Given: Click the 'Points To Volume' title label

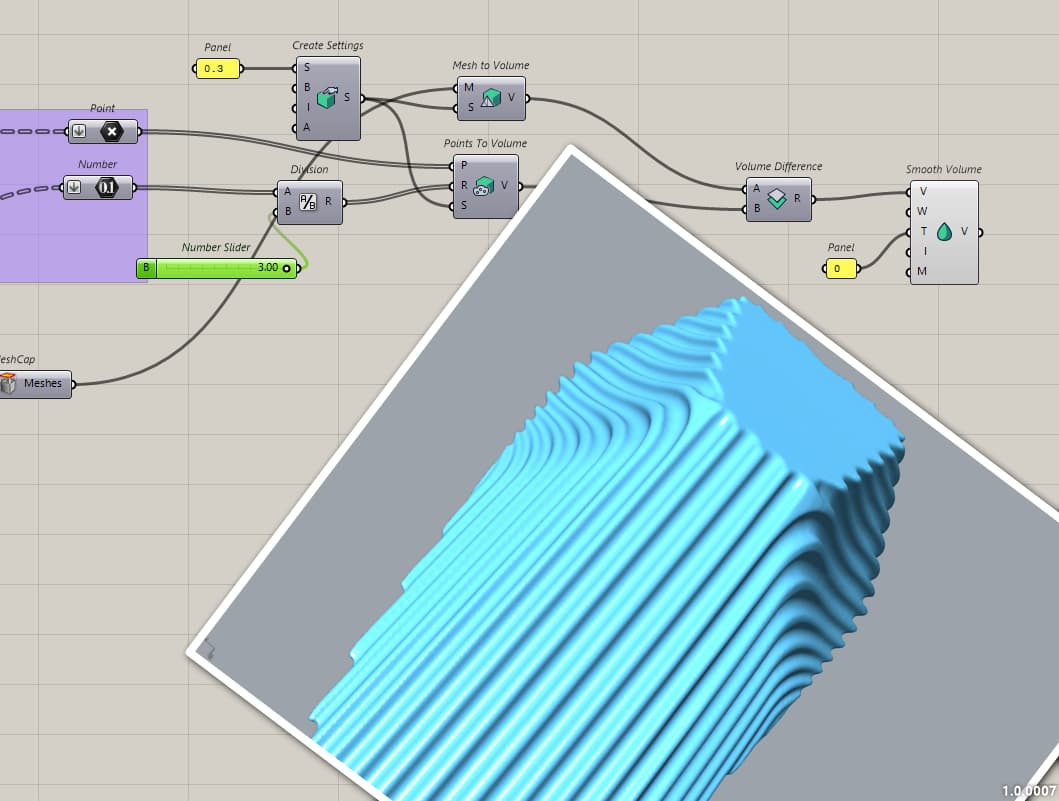Looking at the screenshot, I should tap(485, 144).
